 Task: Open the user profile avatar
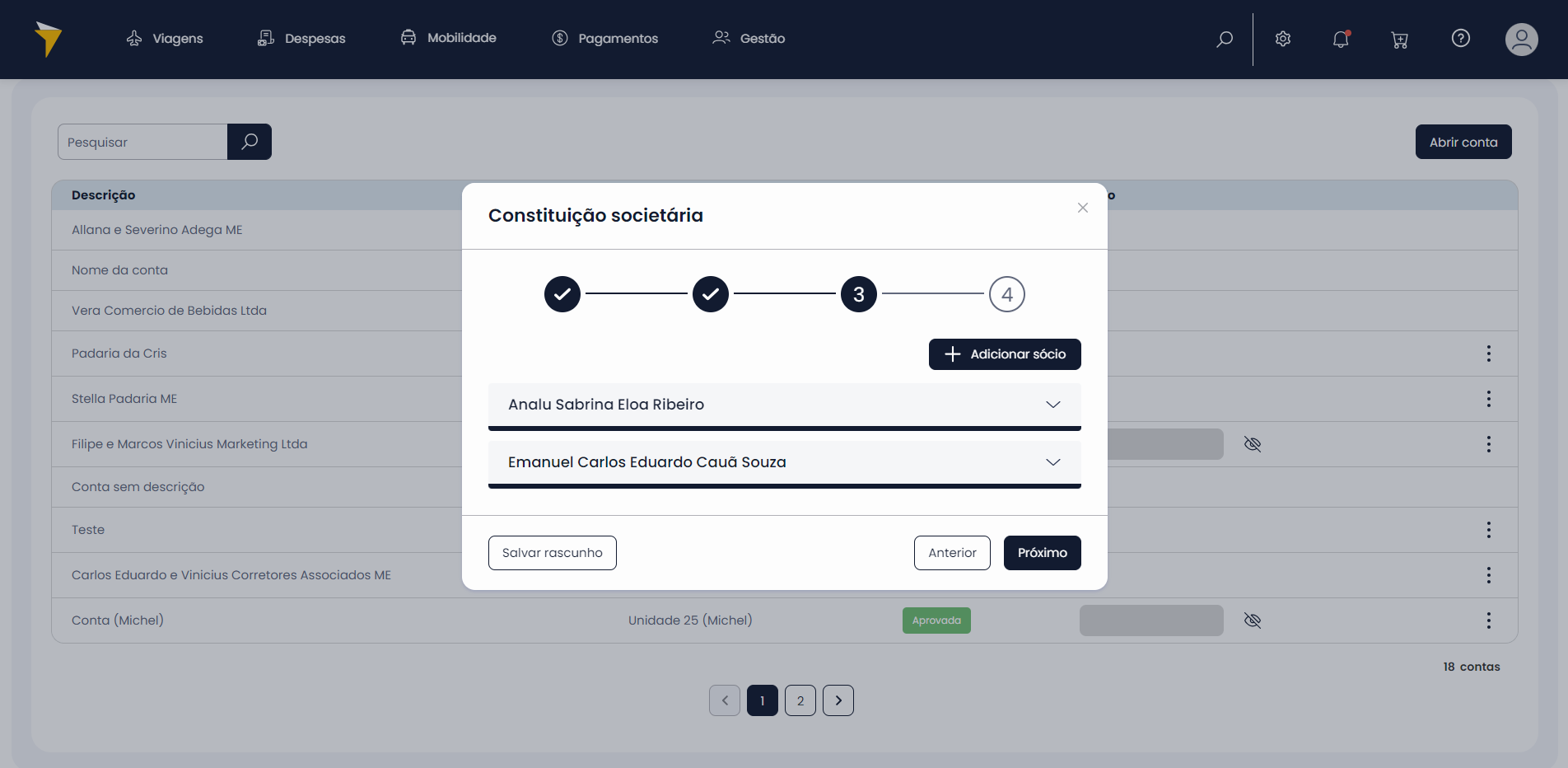click(1521, 40)
